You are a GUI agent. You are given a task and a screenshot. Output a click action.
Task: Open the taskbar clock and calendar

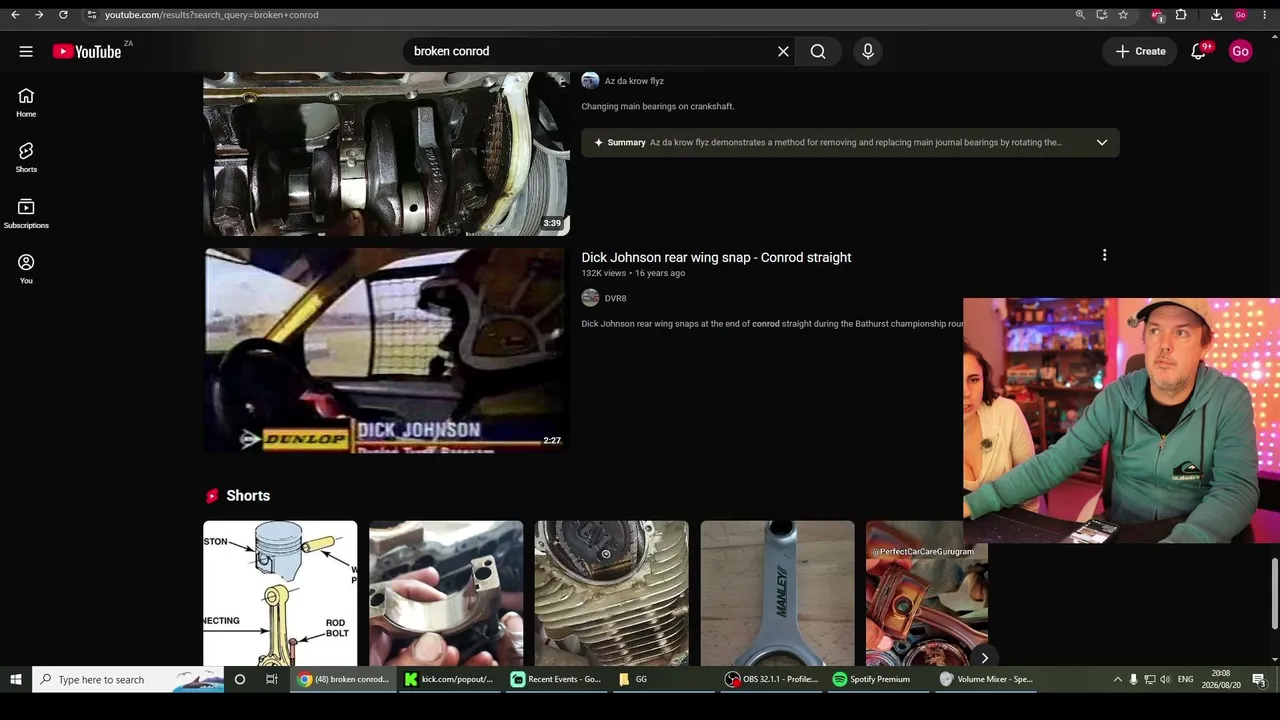click(x=1221, y=680)
